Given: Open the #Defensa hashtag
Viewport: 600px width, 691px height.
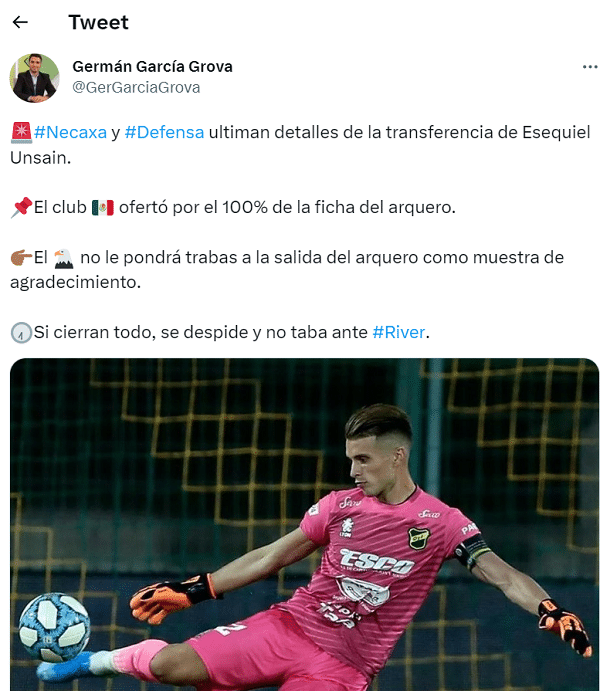Looking at the screenshot, I should (164, 132).
